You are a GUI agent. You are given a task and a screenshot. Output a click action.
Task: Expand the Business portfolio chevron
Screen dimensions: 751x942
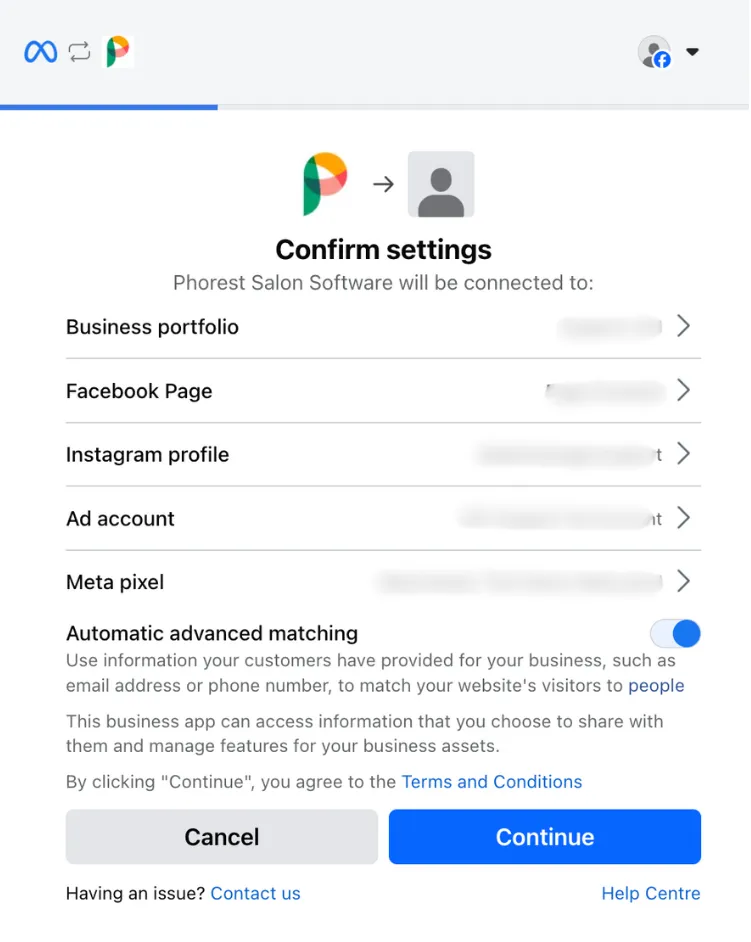683,326
